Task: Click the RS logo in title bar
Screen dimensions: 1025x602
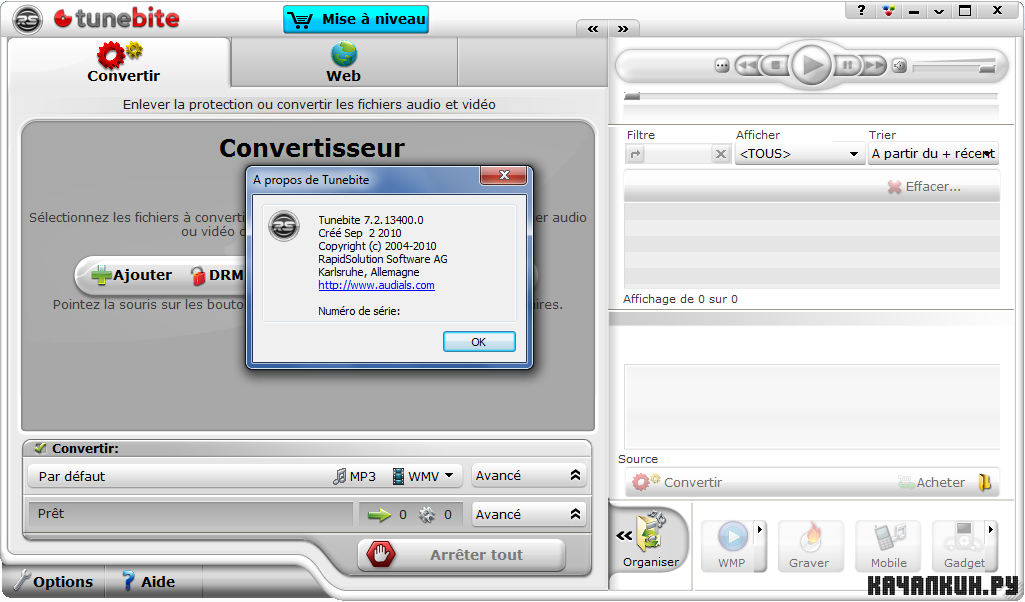Action: (x=27, y=20)
